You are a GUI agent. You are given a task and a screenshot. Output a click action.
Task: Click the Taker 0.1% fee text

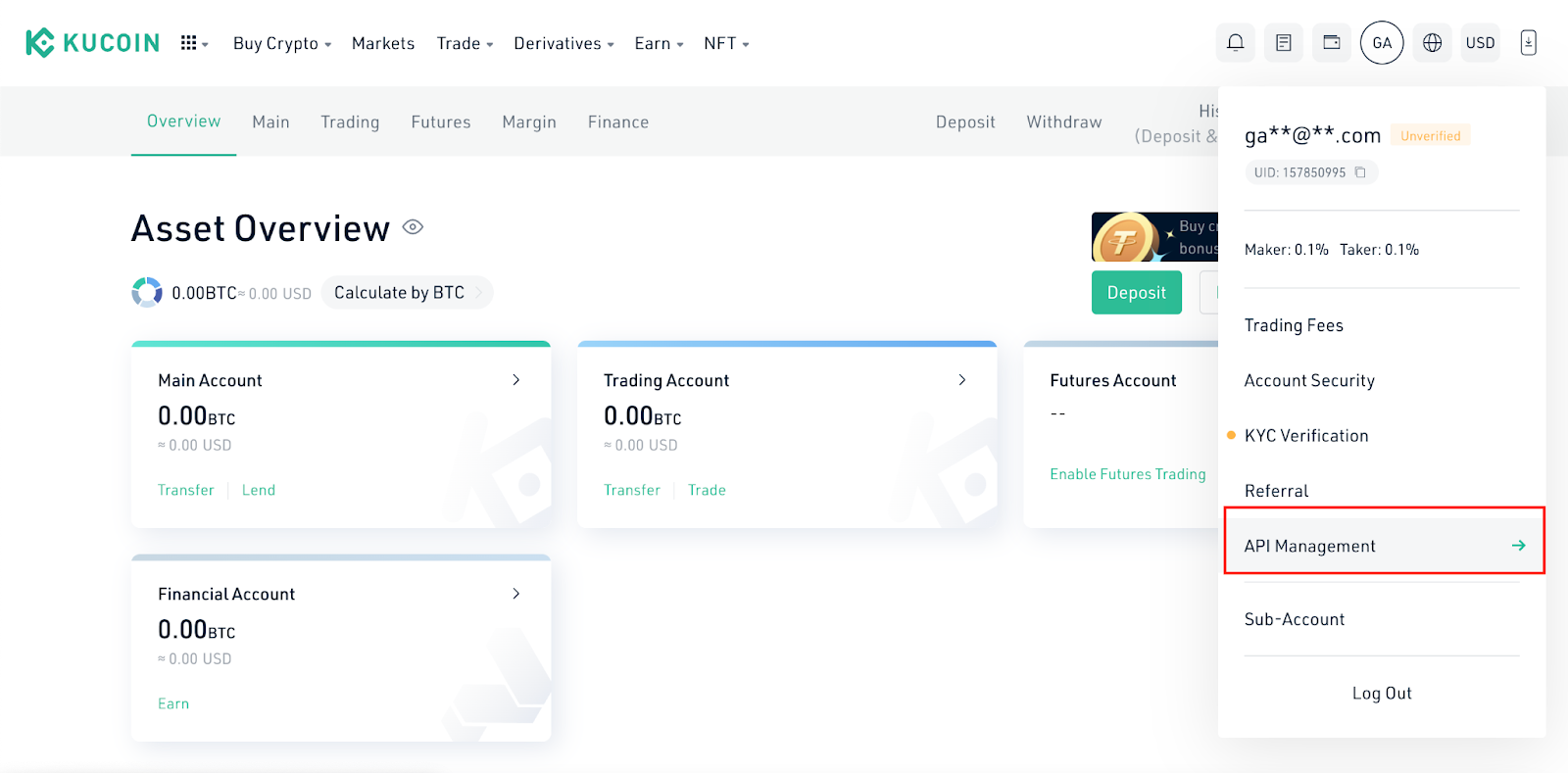click(x=1380, y=250)
